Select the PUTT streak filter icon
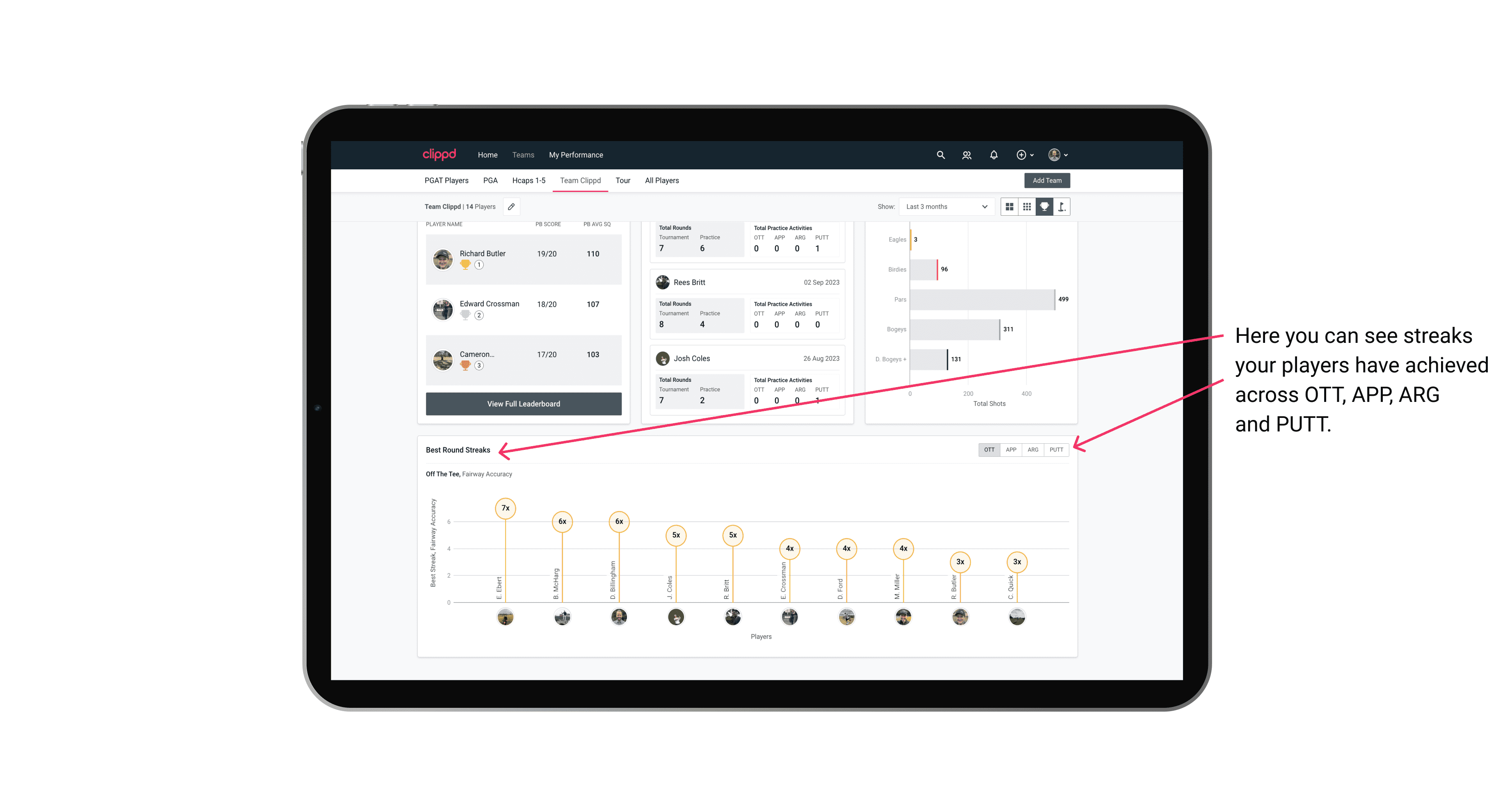This screenshot has width=1510, height=812. 1057,449
